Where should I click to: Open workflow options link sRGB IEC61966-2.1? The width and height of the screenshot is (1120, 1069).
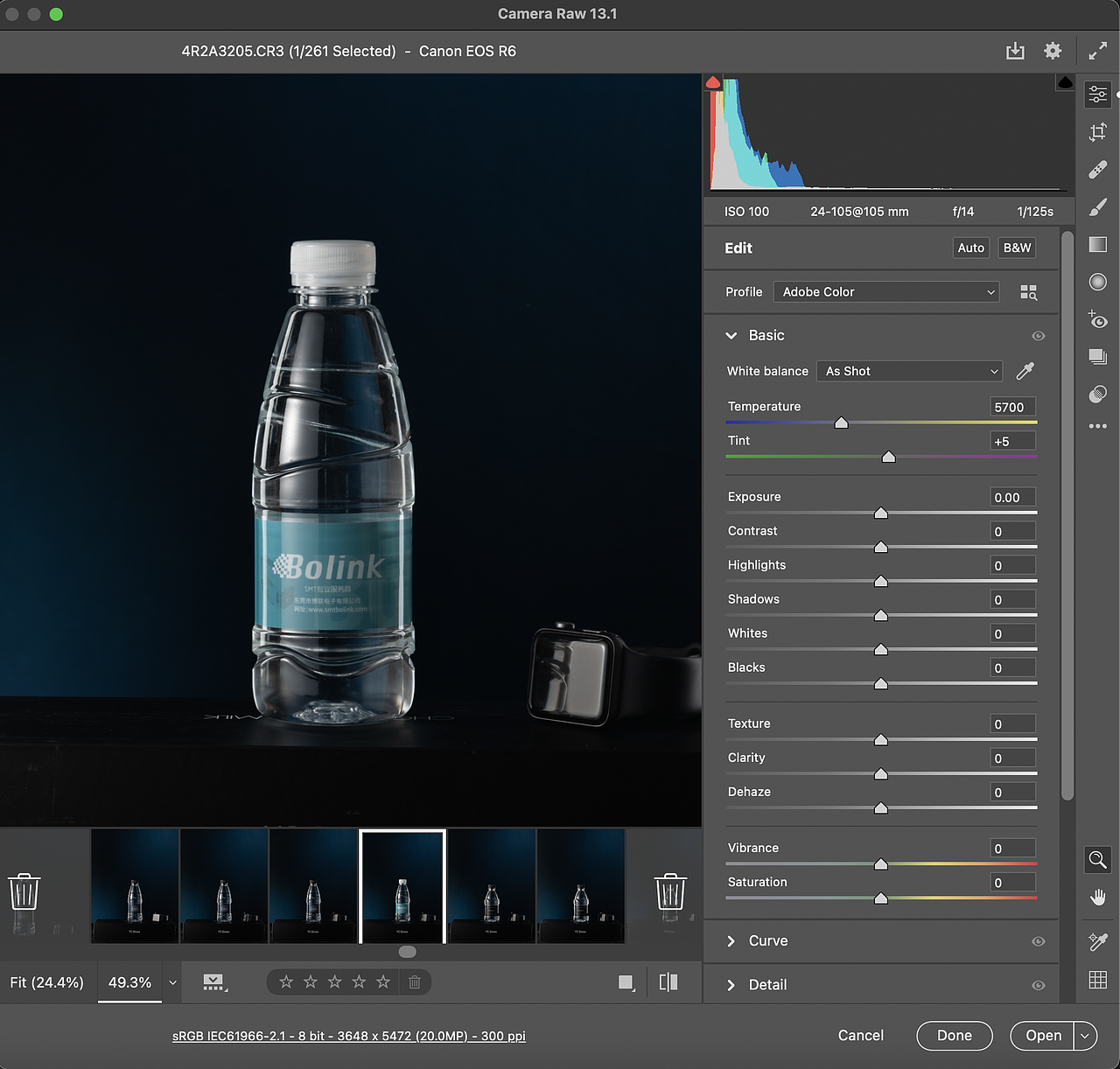click(x=349, y=1036)
